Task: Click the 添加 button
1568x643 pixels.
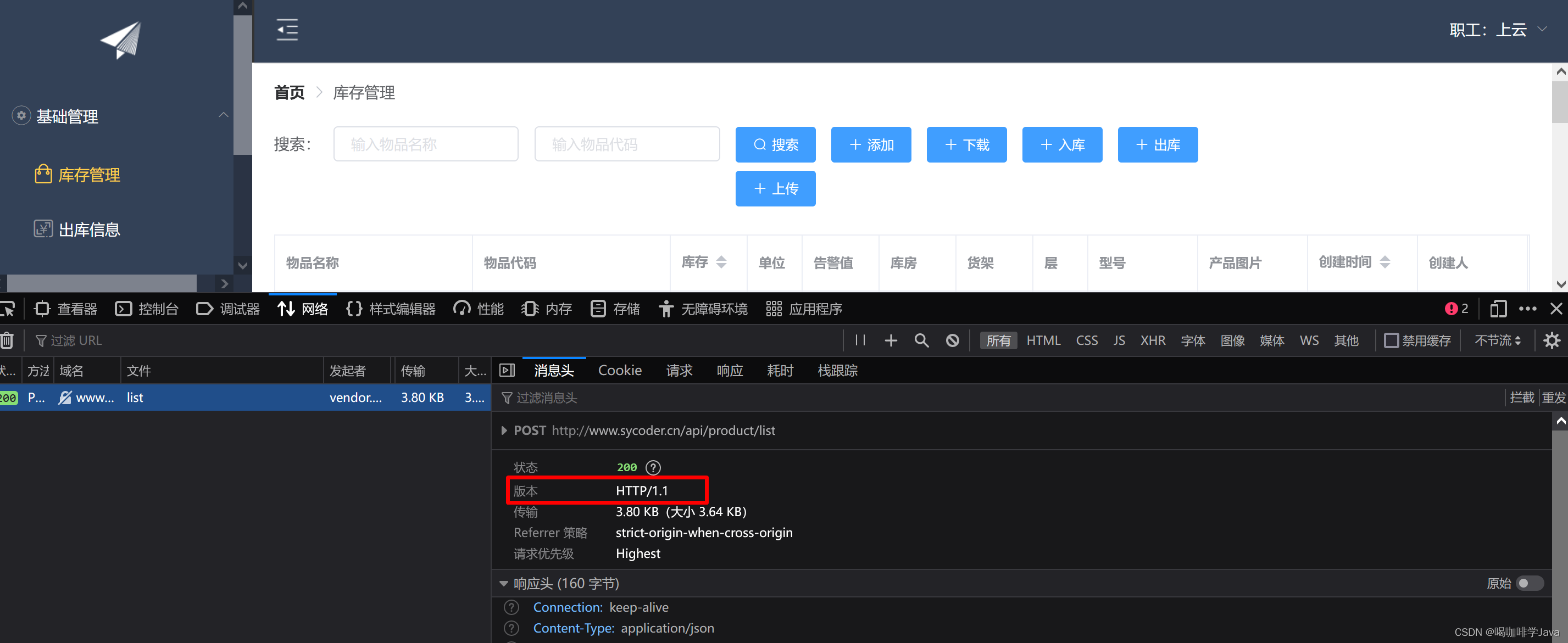Action: point(871,145)
